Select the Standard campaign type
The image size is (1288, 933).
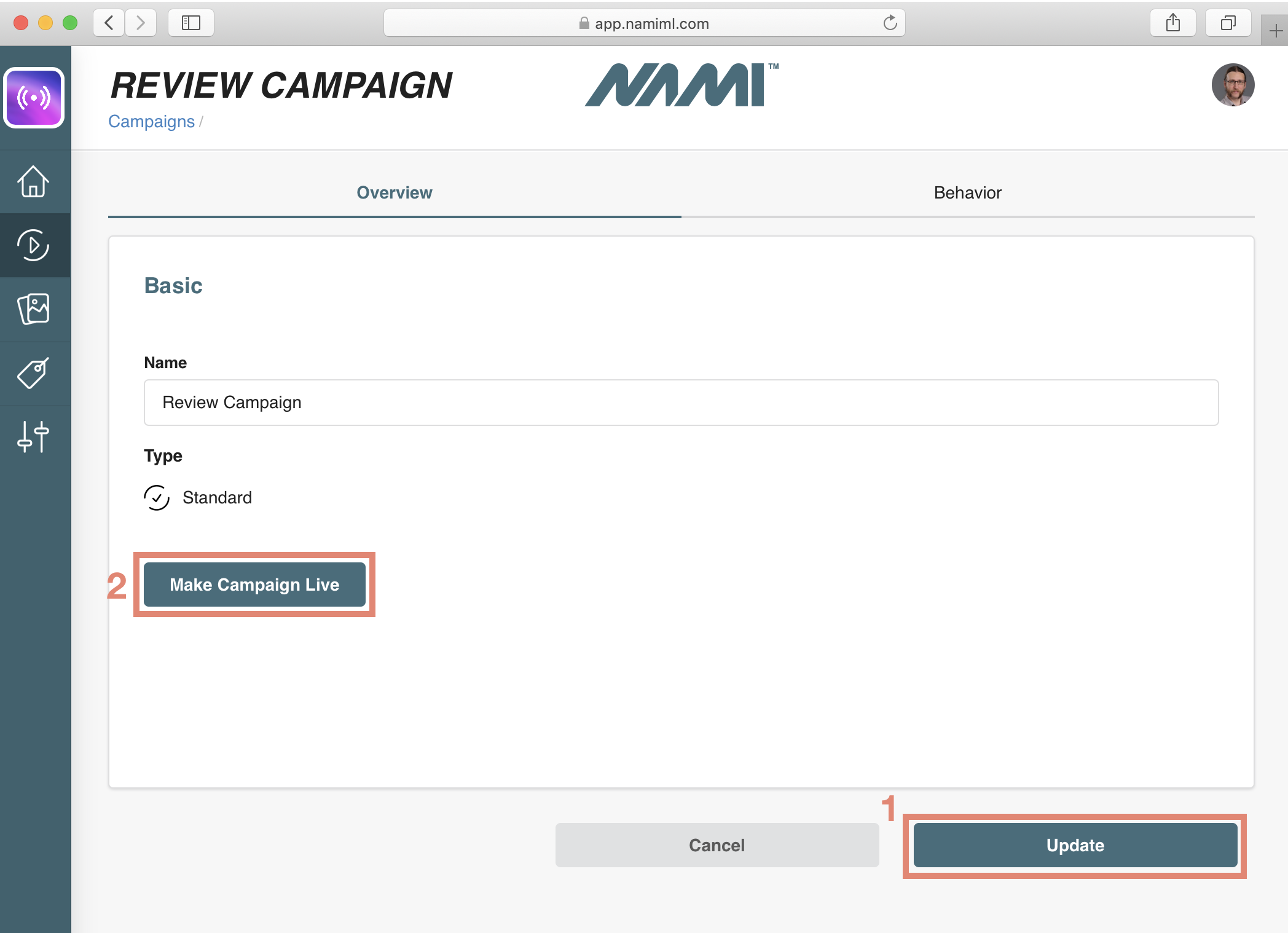tap(157, 497)
